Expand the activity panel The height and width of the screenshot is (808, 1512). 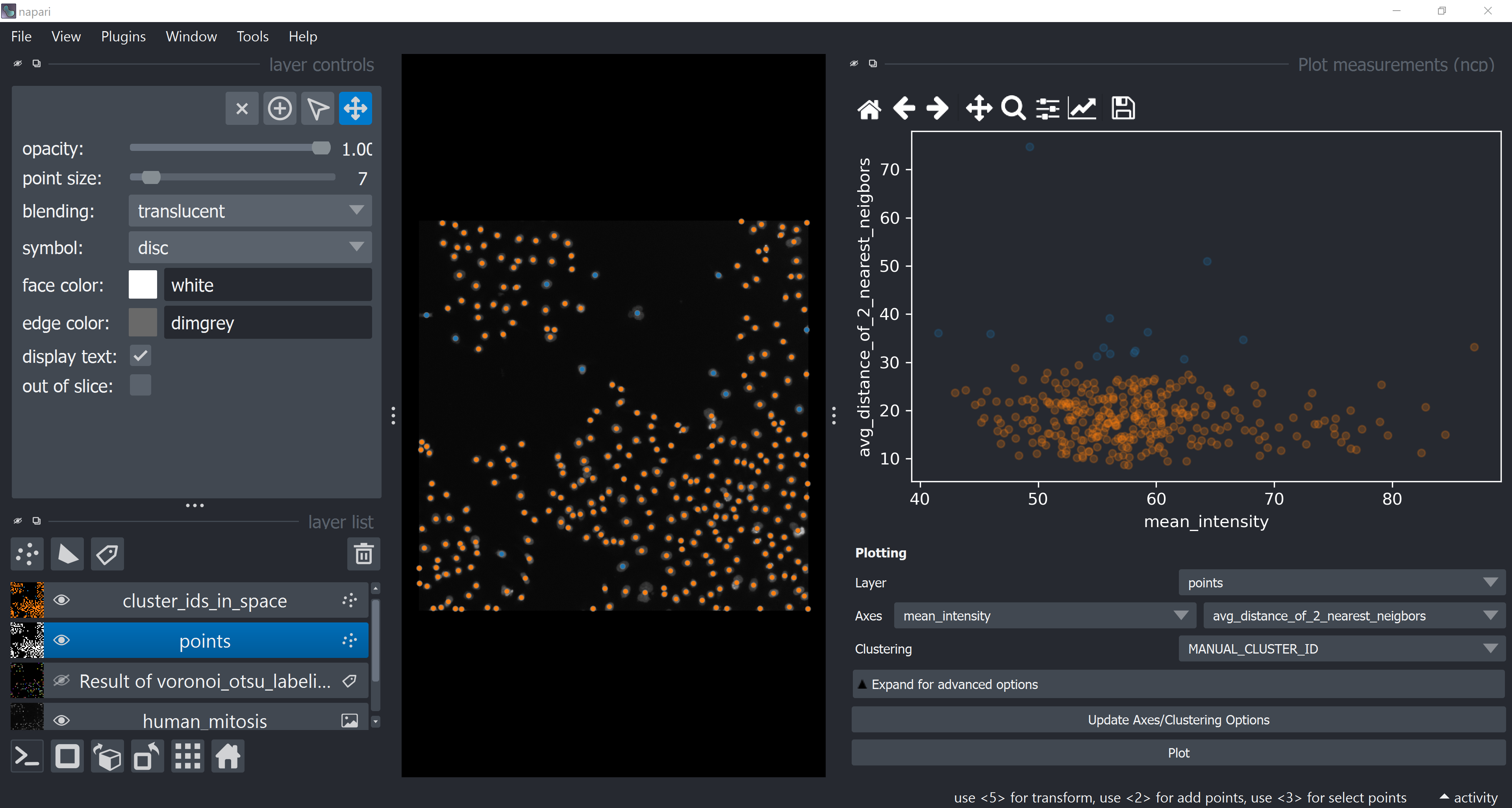pyautogui.click(x=1469, y=797)
